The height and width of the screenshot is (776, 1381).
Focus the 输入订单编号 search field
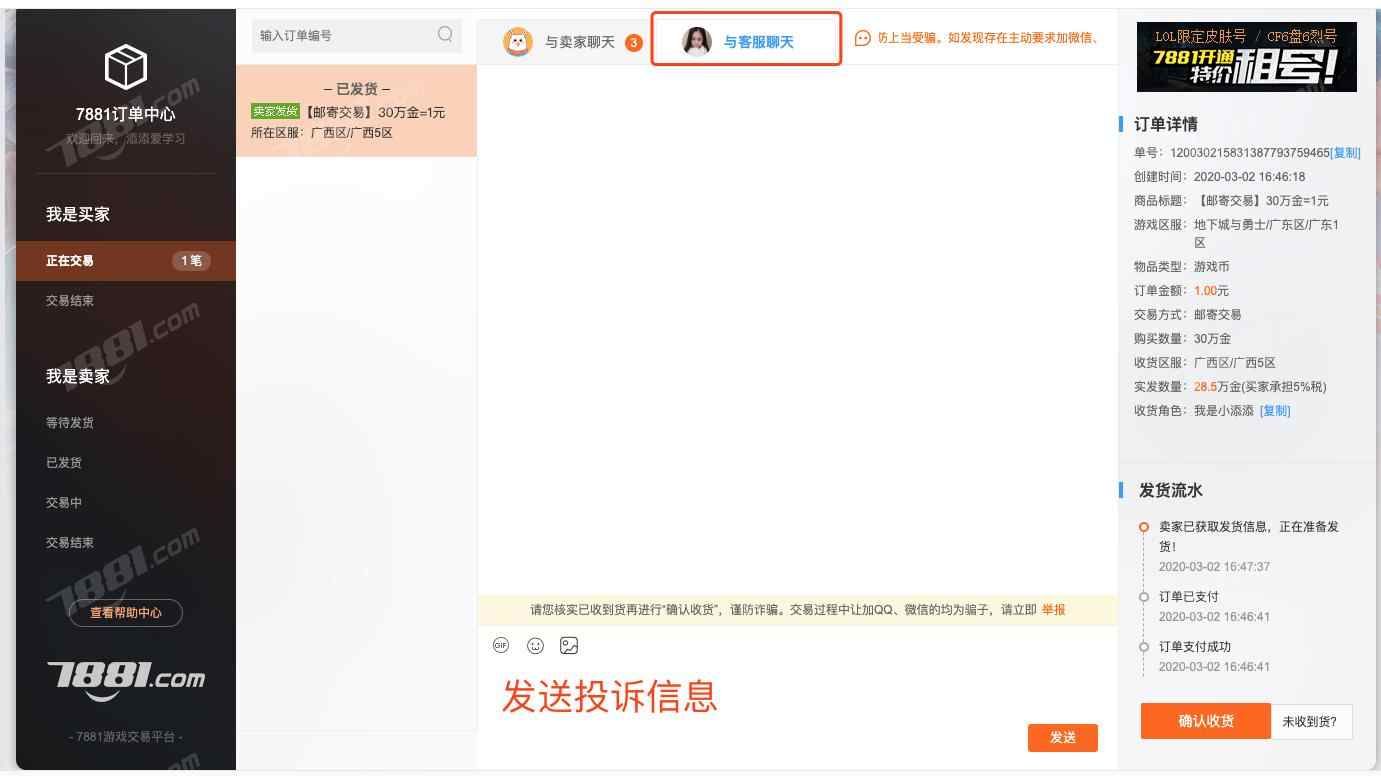(x=357, y=35)
